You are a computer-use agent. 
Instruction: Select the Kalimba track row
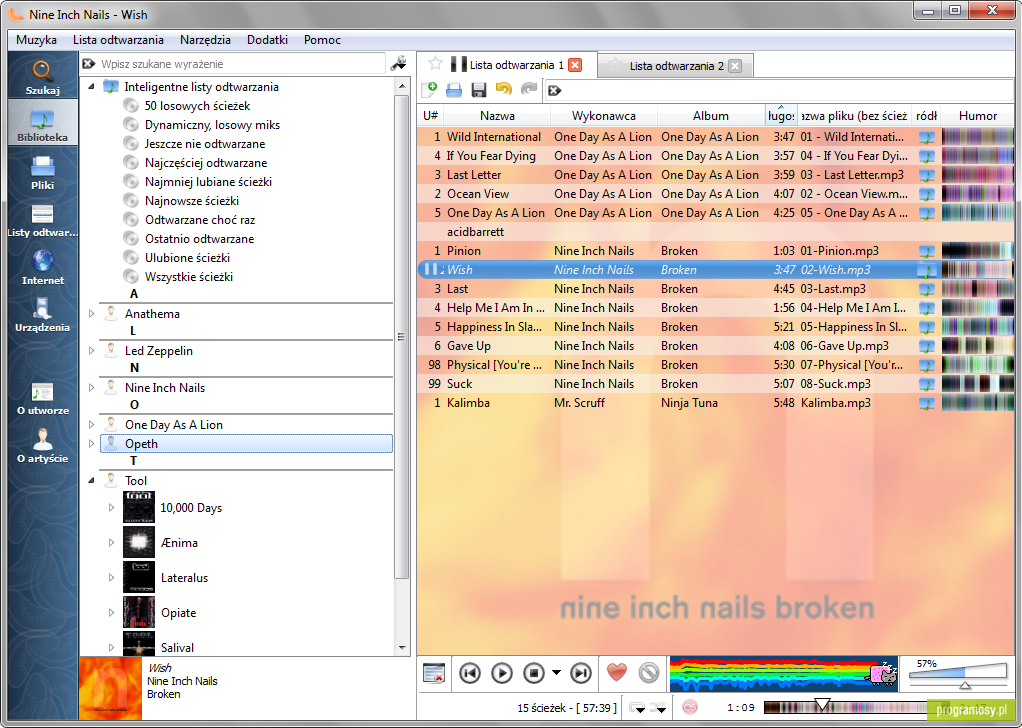click(x=716, y=403)
